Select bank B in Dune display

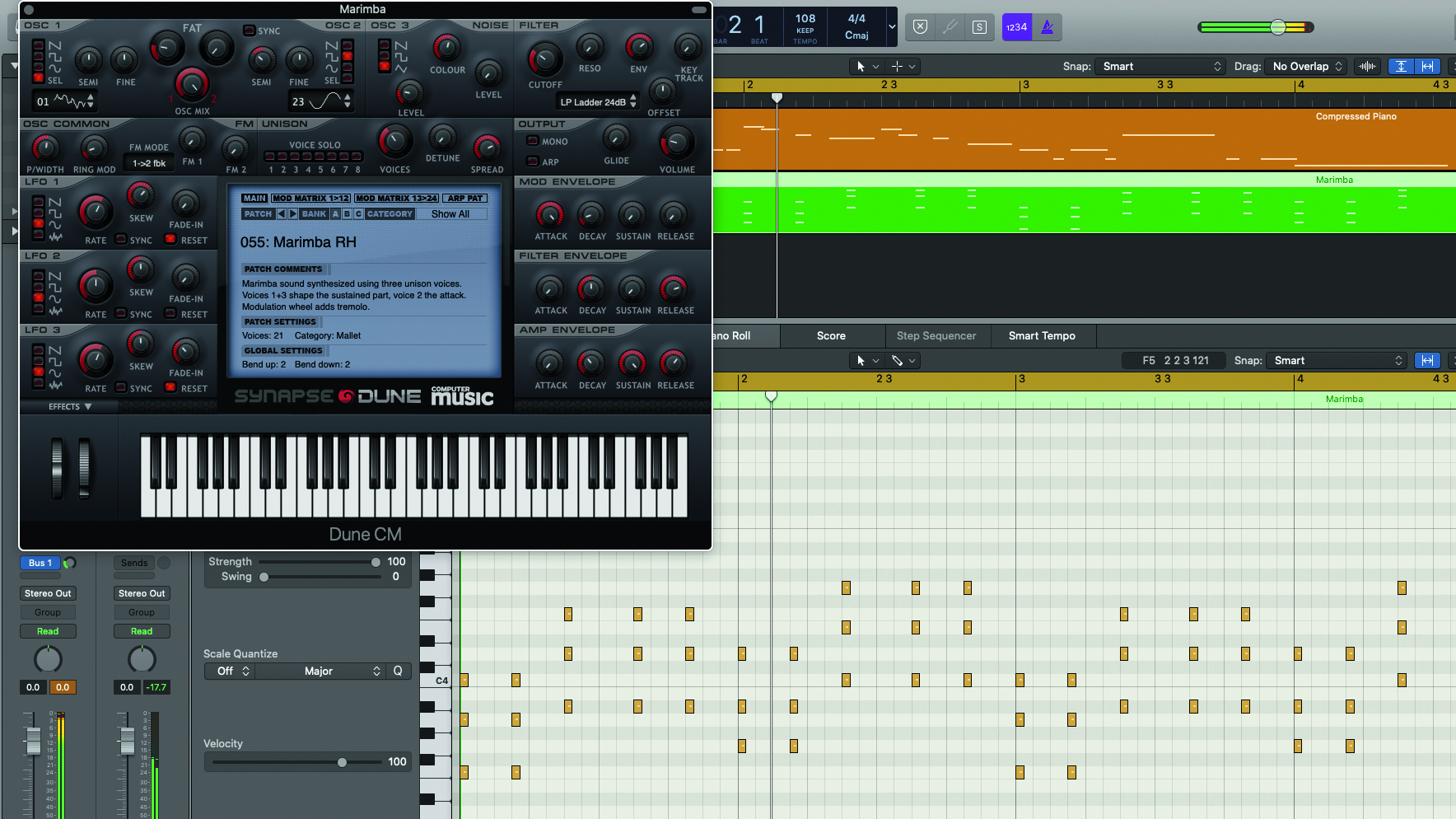347,213
